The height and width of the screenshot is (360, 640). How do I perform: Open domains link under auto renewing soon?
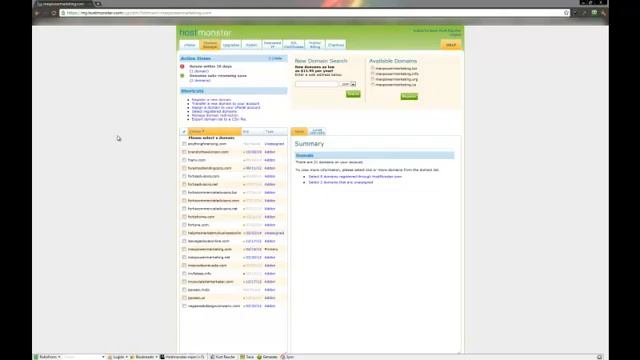point(200,80)
